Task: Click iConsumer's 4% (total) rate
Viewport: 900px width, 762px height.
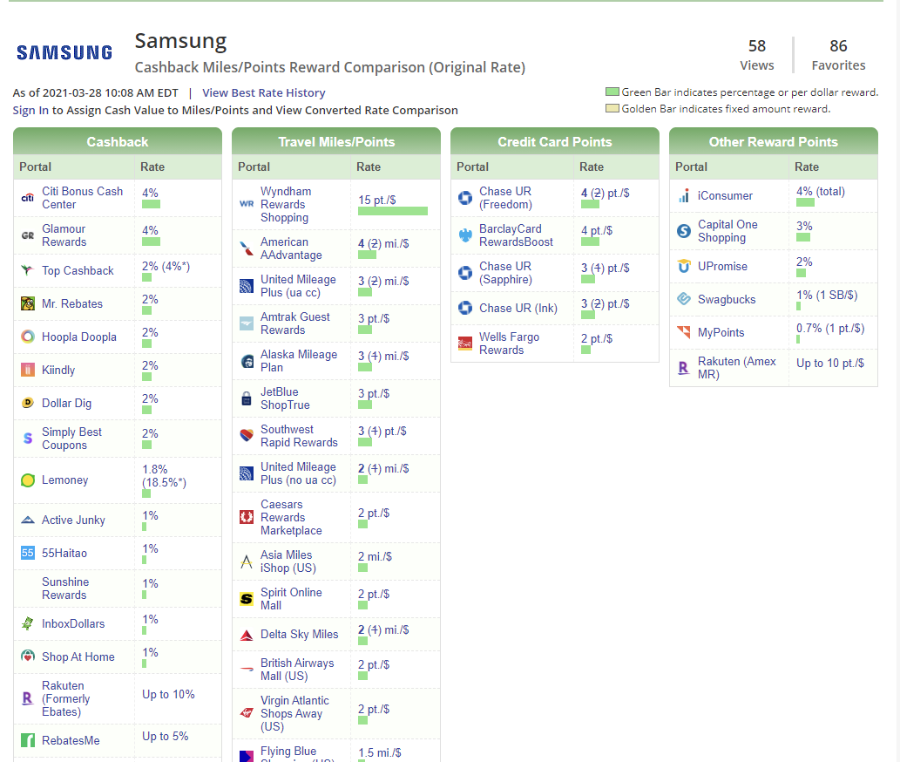Action: (820, 191)
